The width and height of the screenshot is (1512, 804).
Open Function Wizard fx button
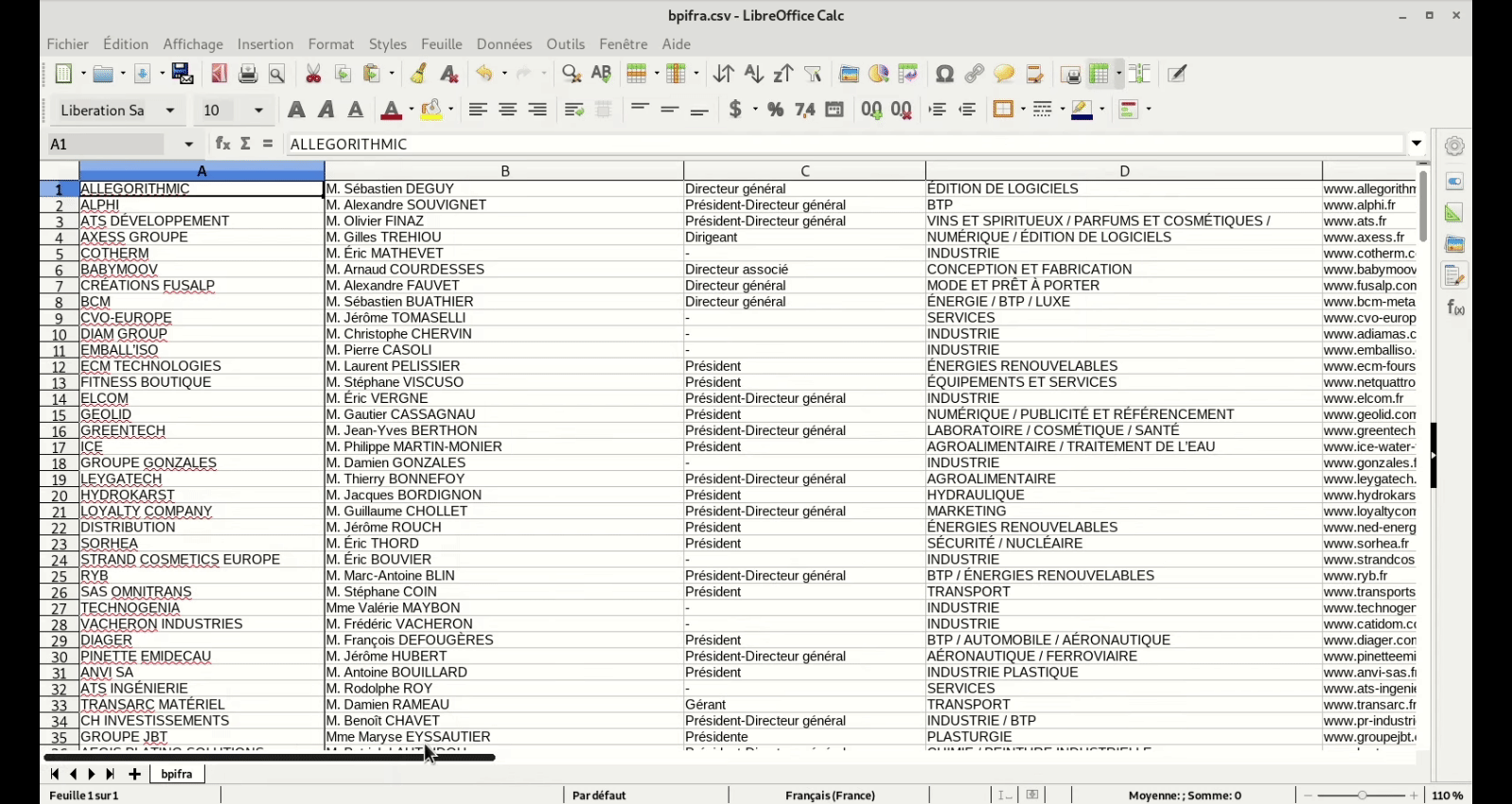tap(222, 144)
